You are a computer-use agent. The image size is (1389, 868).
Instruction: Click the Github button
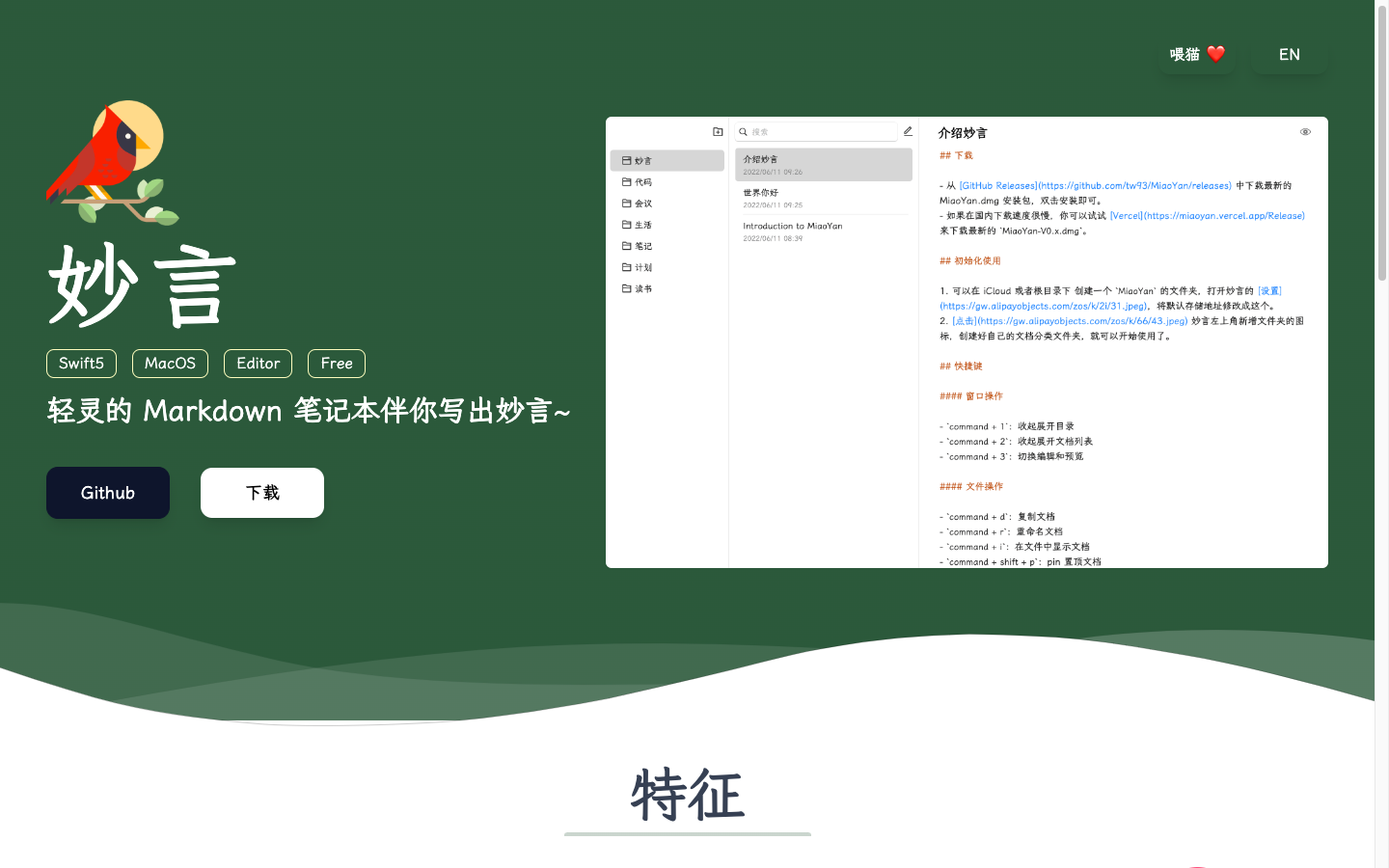click(107, 492)
